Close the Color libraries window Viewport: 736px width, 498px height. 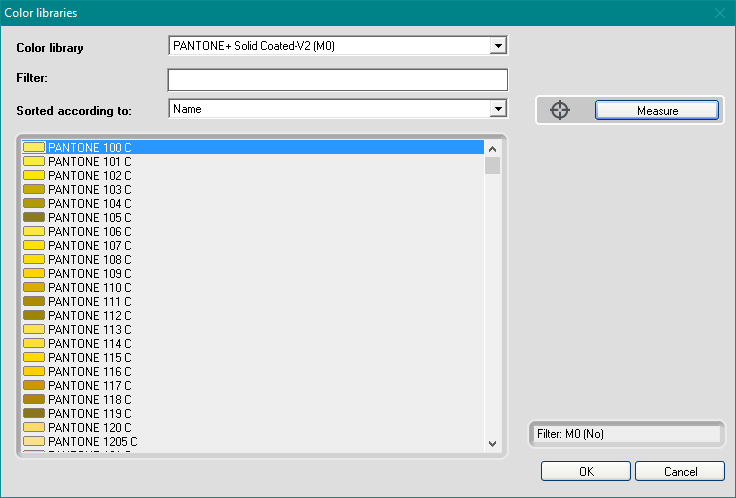(720, 13)
